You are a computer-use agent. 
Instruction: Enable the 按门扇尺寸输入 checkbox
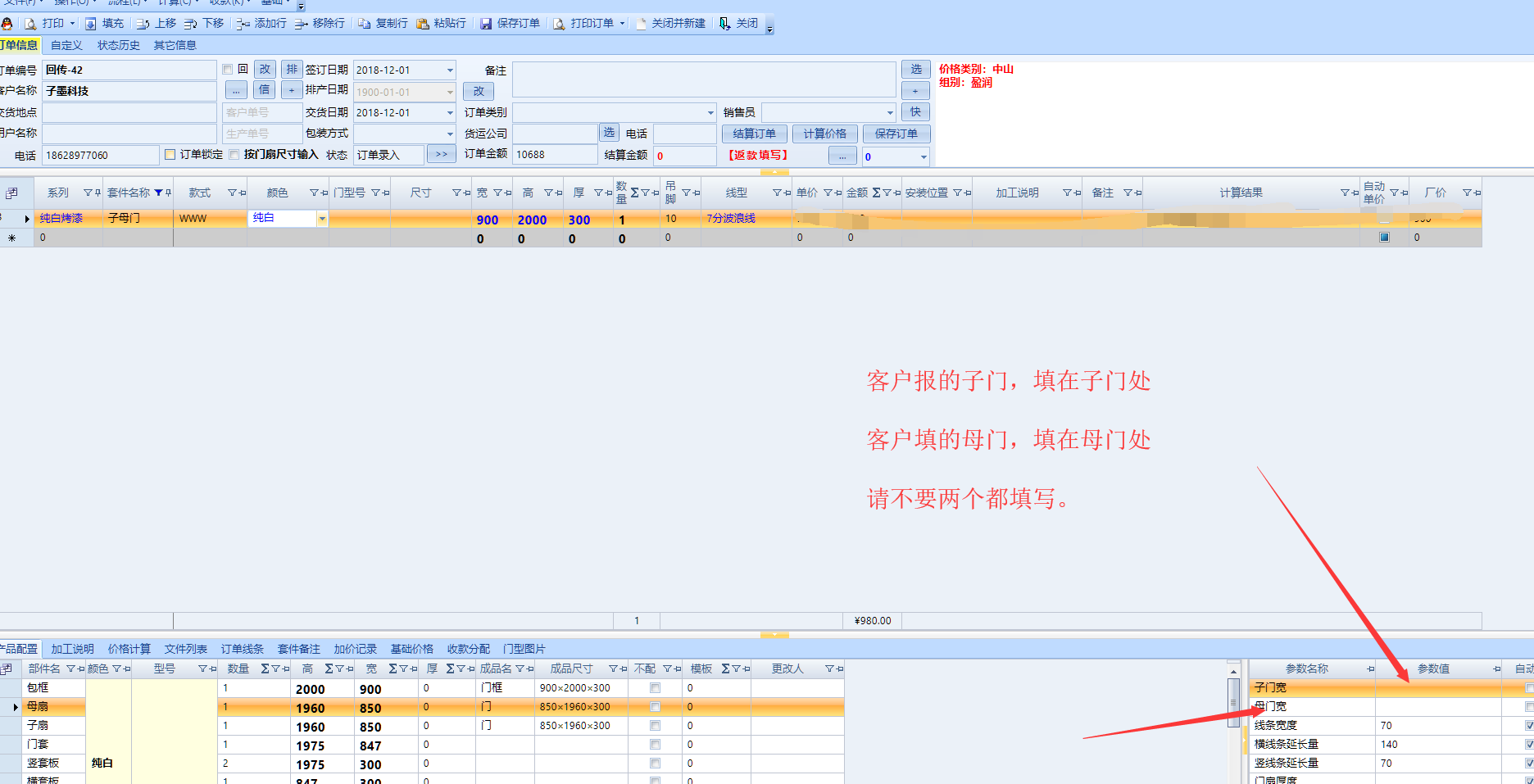click(234, 155)
